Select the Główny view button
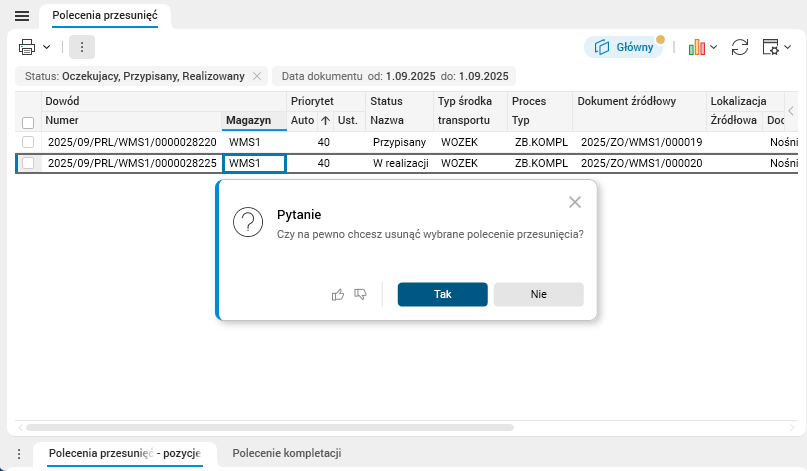The image size is (807, 471). click(x=624, y=47)
